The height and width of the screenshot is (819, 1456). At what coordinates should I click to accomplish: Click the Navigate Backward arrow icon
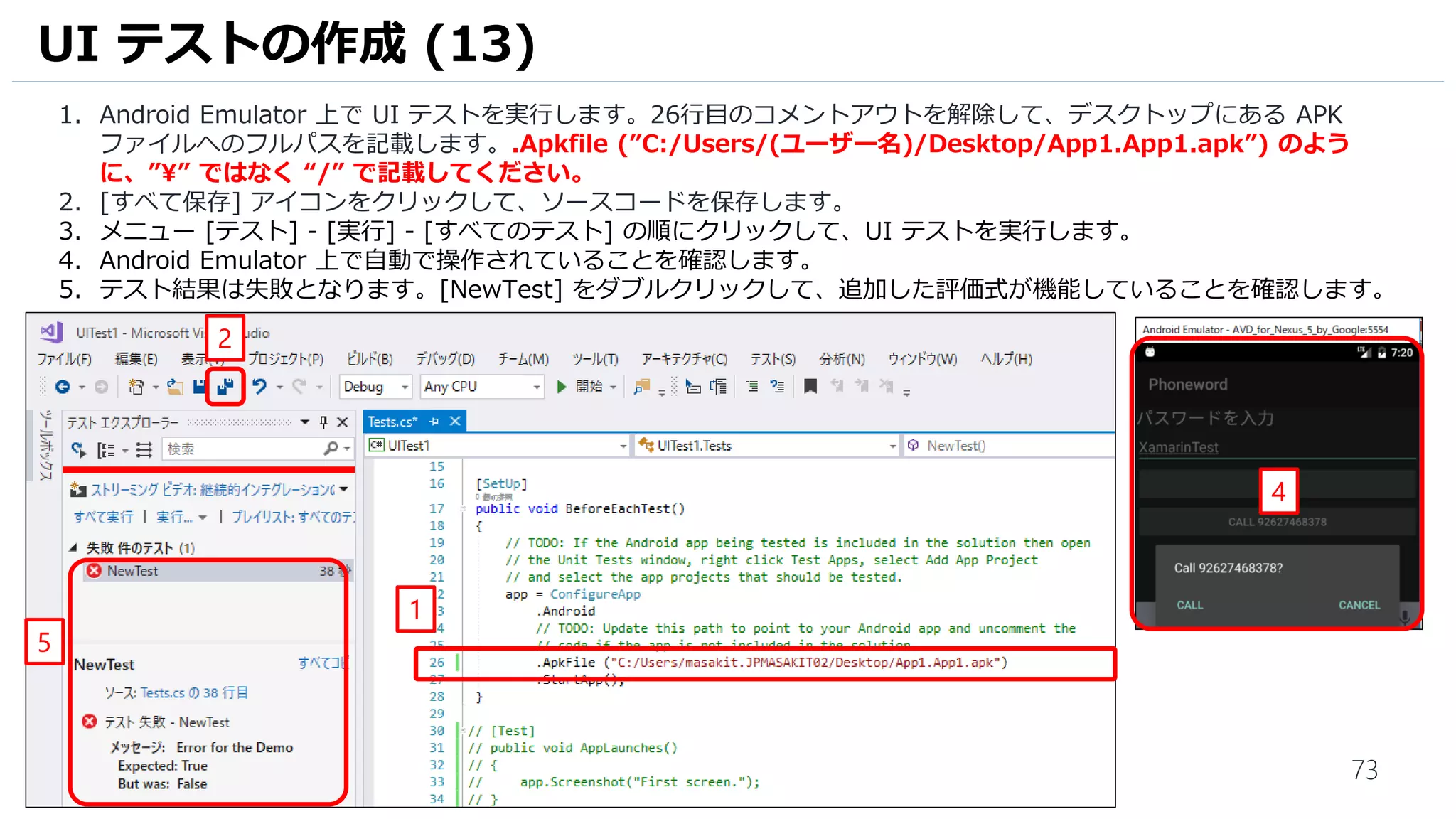[x=63, y=387]
